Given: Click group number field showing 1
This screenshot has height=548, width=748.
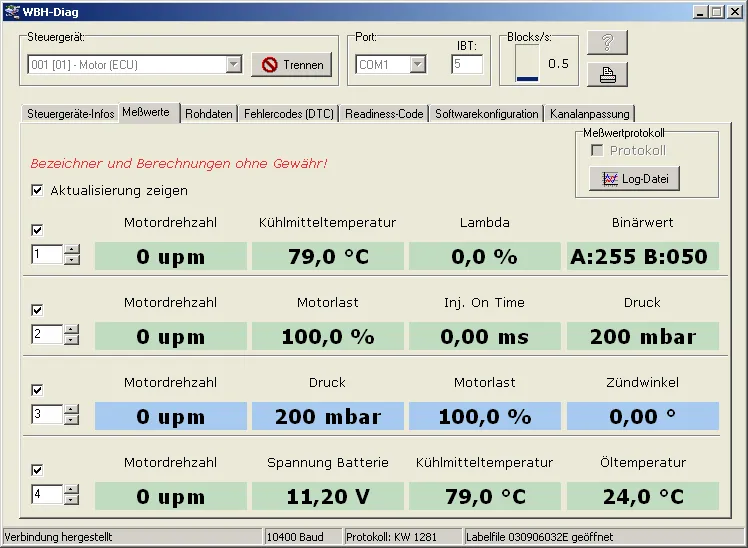Looking at the screenshot, I should pyautogui.click(x=47, y=254).
